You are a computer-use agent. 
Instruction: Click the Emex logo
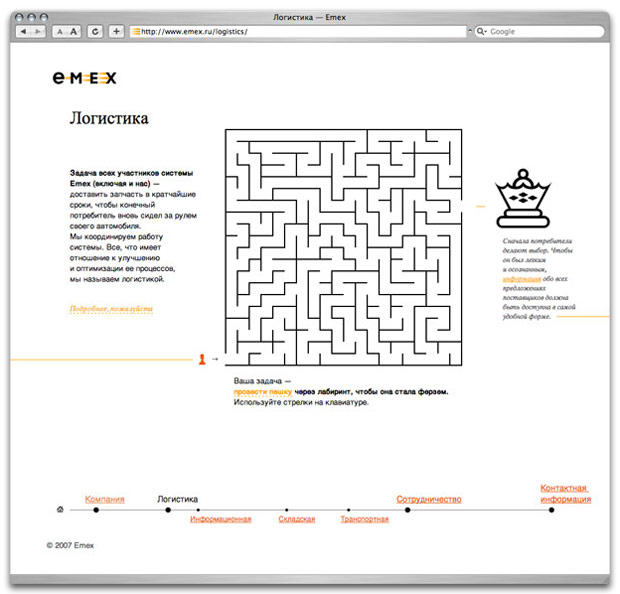[85, 77]
